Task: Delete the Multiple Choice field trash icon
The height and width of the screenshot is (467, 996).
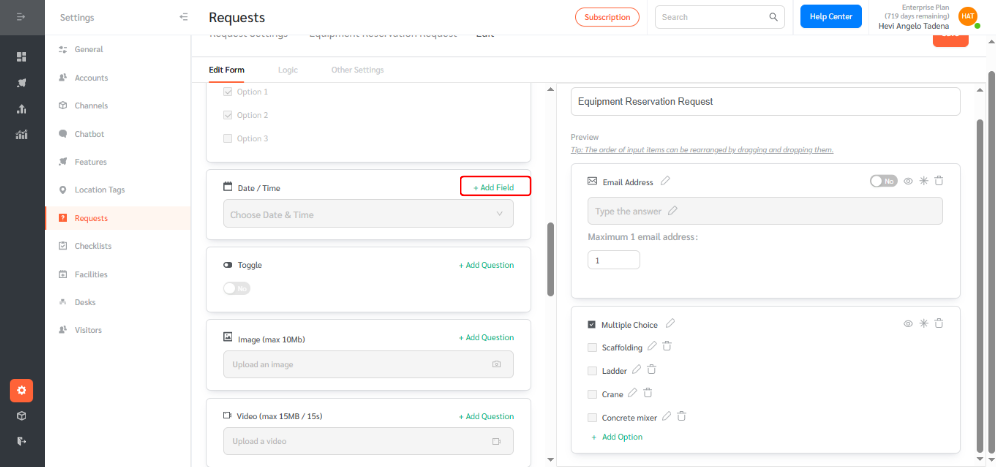Action: coord(939,323)
